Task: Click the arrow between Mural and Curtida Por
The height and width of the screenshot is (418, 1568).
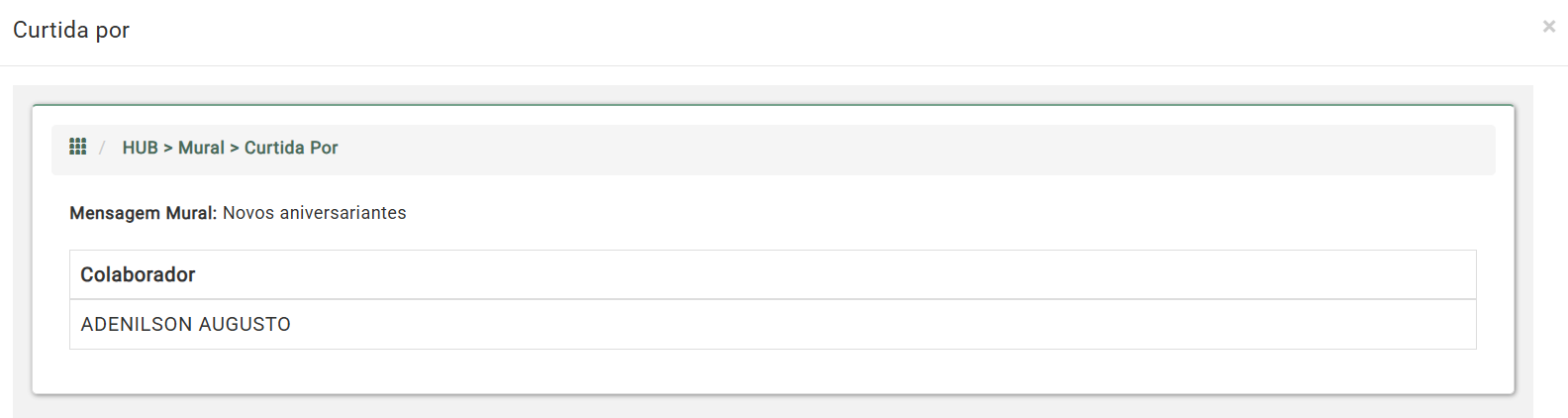Action: (x=235, y=148)
